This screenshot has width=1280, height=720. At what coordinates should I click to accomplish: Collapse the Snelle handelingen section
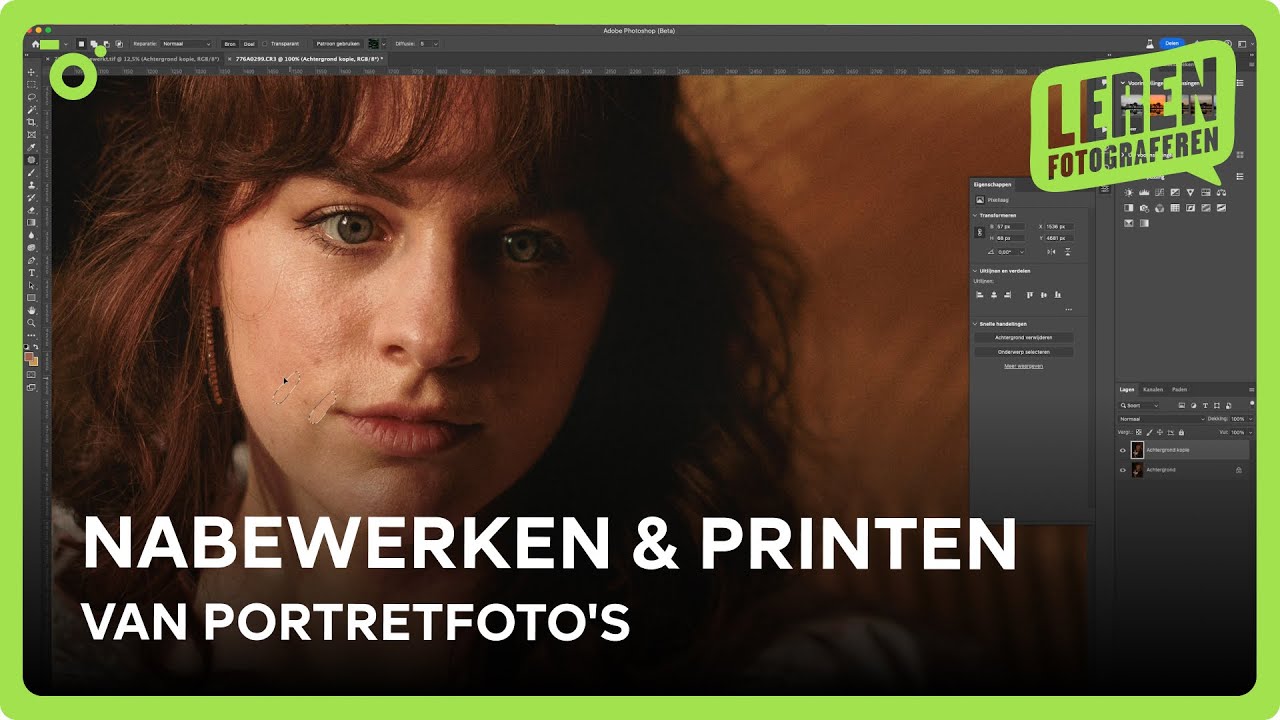pos(975,324)
